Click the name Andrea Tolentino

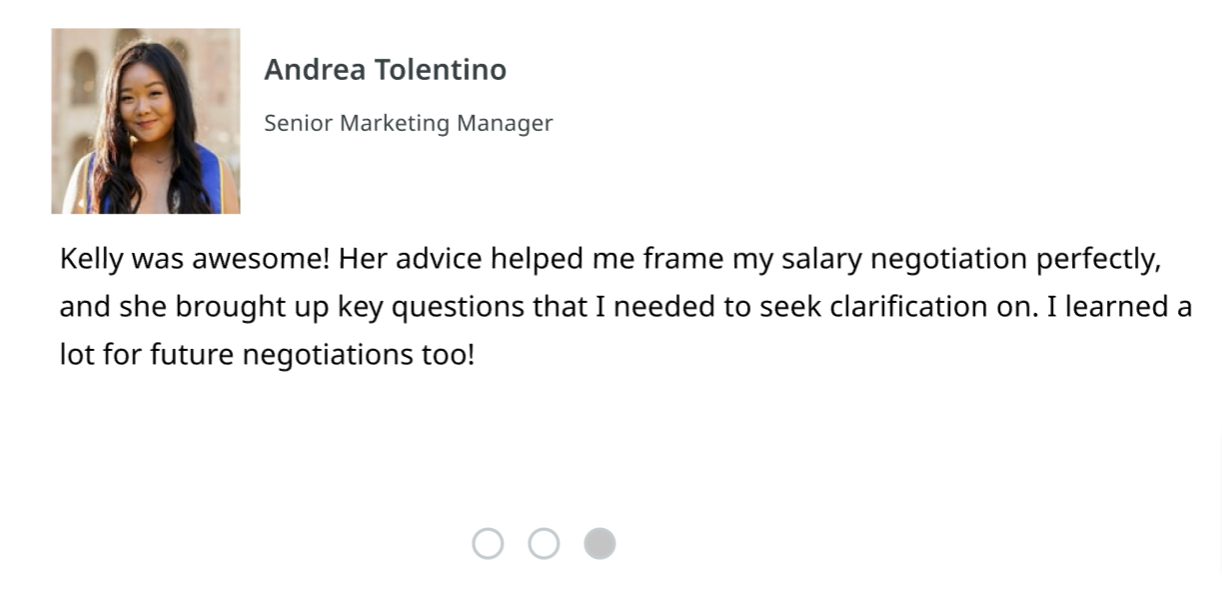pos(385,70)
